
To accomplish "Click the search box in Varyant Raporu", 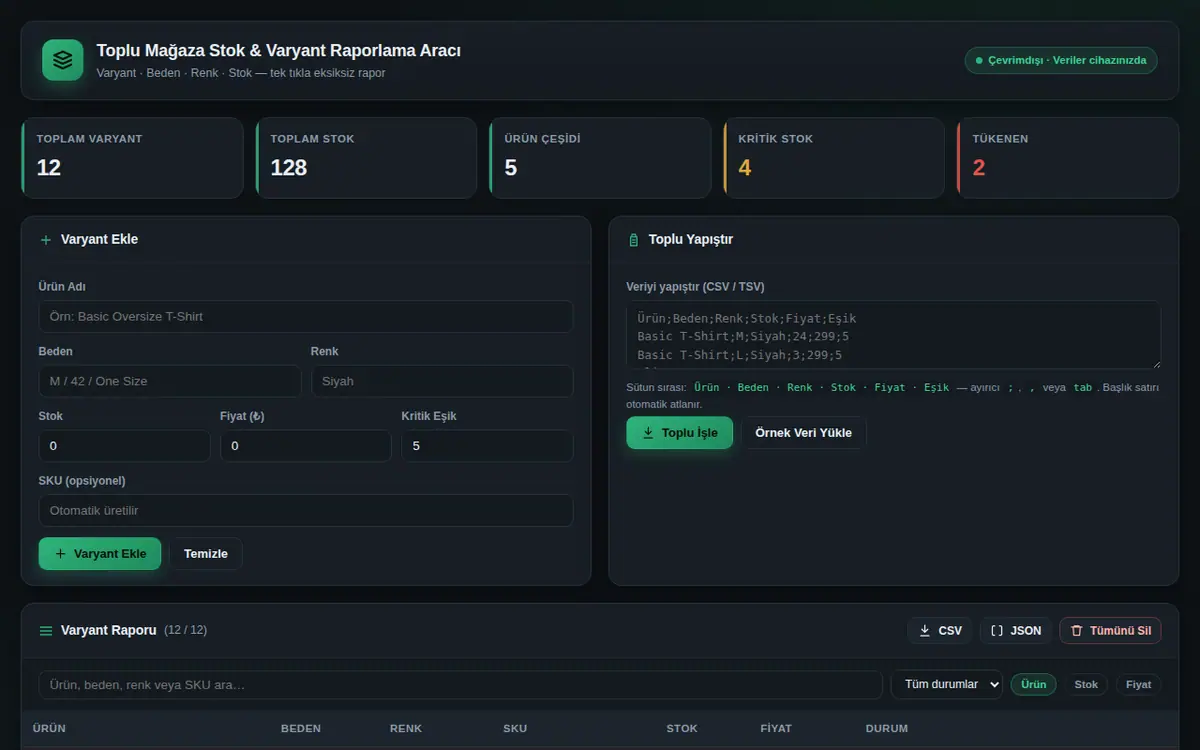I will [x=461, y=685].
